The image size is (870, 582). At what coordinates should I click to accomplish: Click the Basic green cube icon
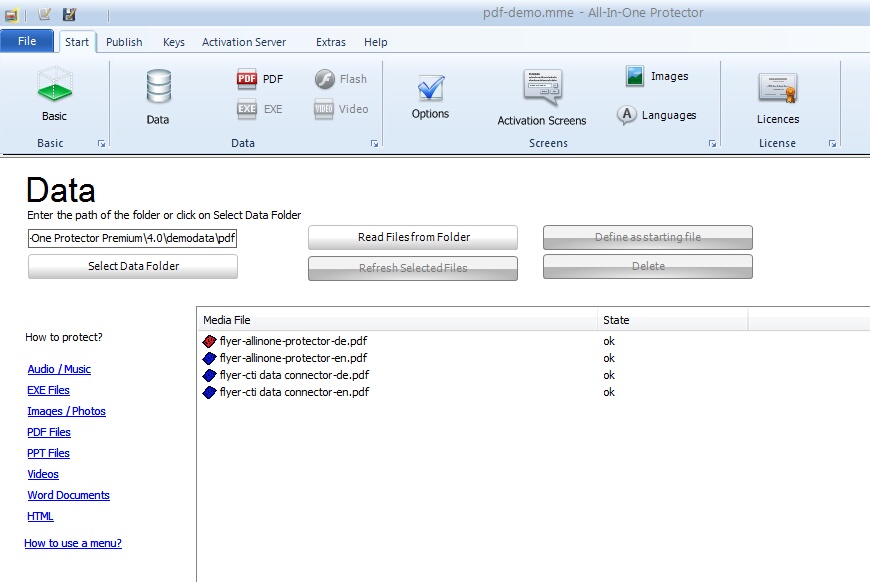click(54, 88)
